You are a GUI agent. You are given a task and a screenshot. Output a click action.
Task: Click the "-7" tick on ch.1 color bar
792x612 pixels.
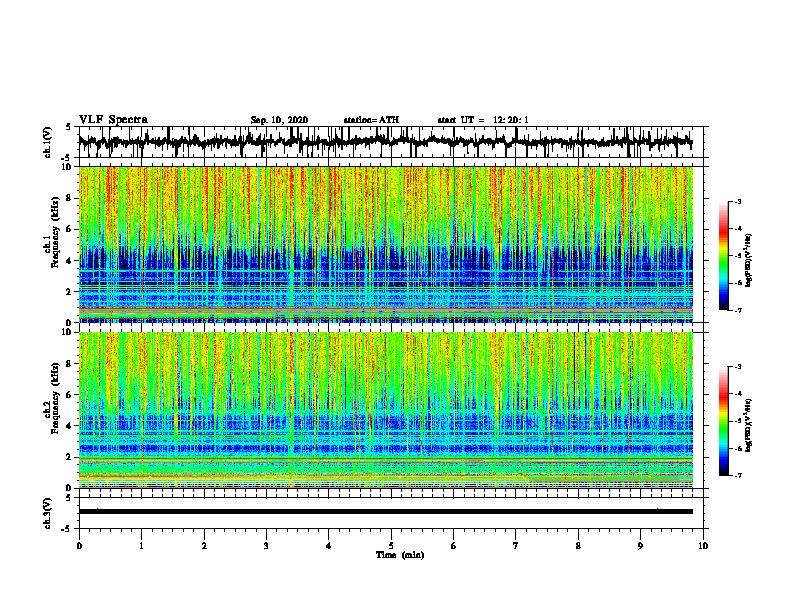coord(737,310)
